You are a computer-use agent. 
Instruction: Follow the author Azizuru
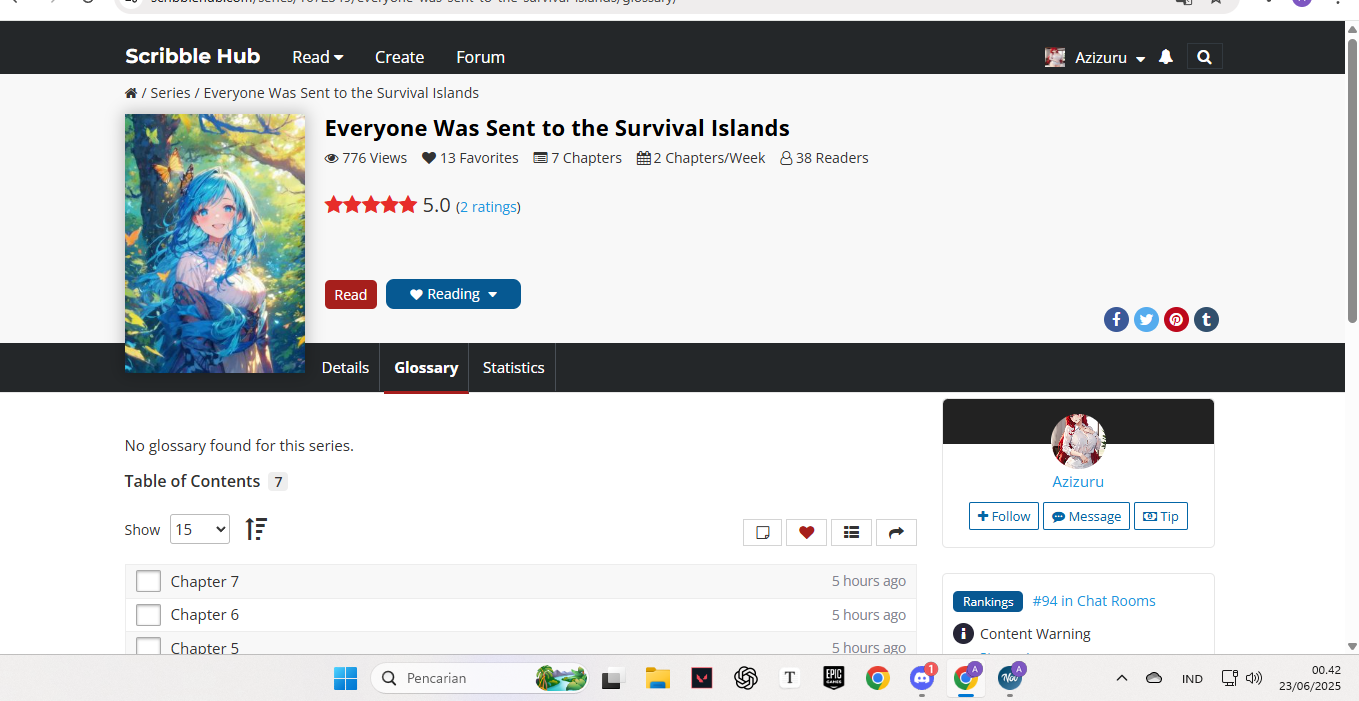tap(1003, 516)
